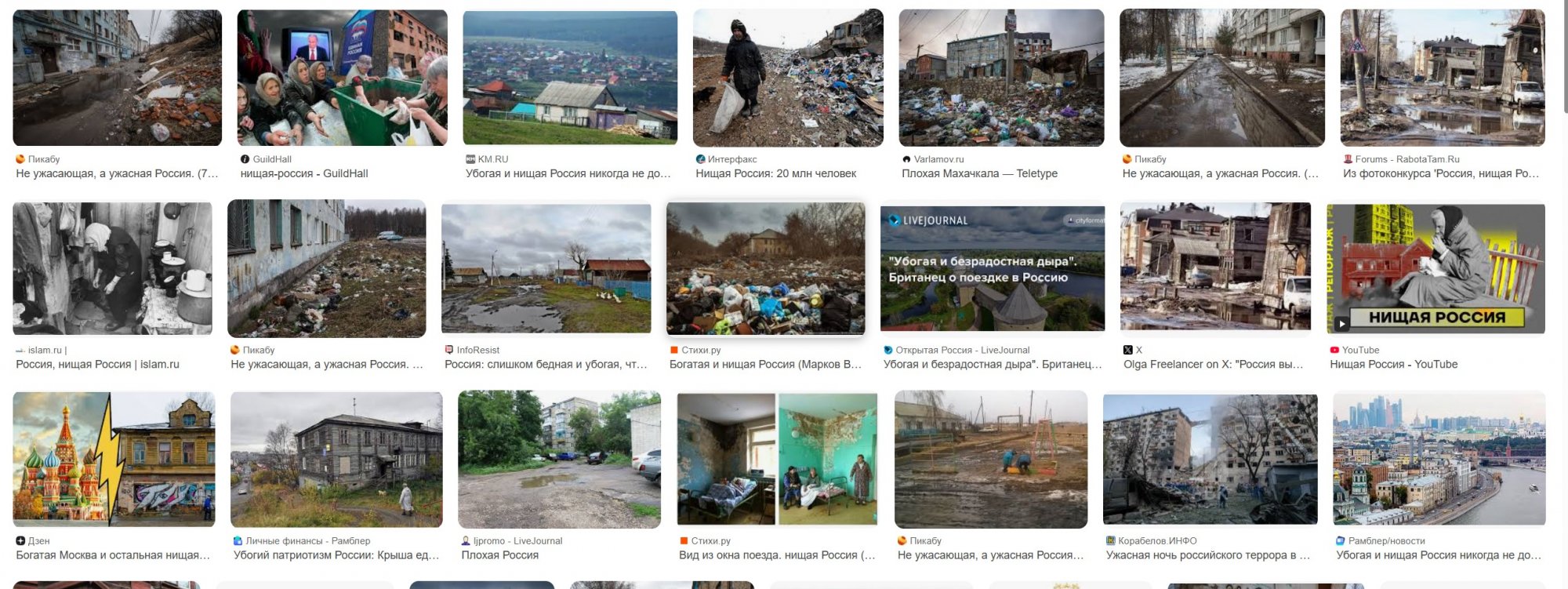Click the Пикабу favicon under the first image
1568x589 pixels.
point(20,159)
